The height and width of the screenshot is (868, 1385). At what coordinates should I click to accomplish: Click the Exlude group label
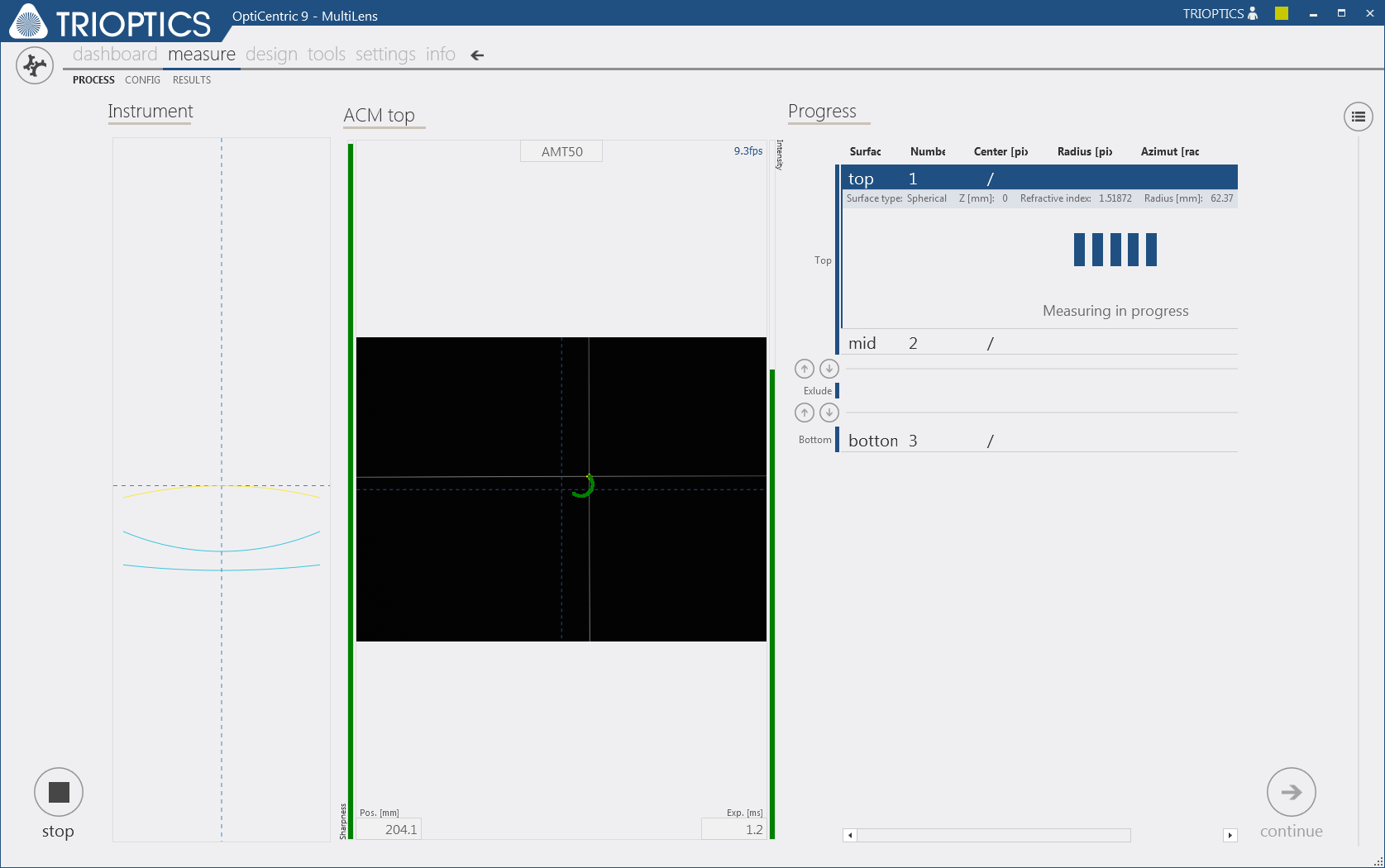coord(818,391)
